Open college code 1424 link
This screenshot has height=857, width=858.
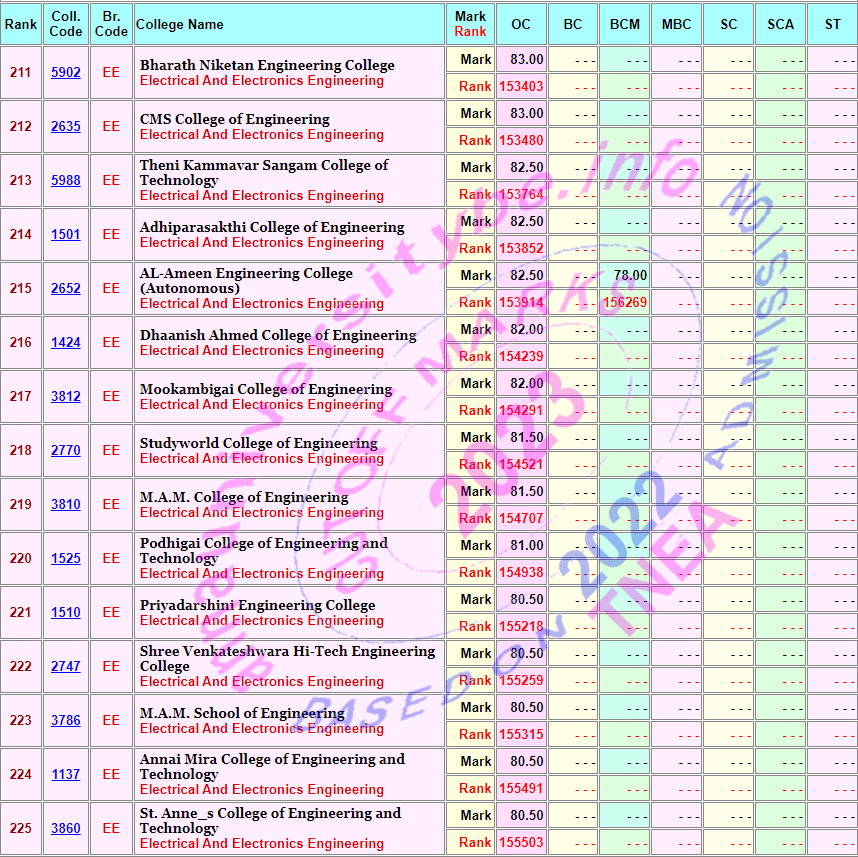click(66, 343)
